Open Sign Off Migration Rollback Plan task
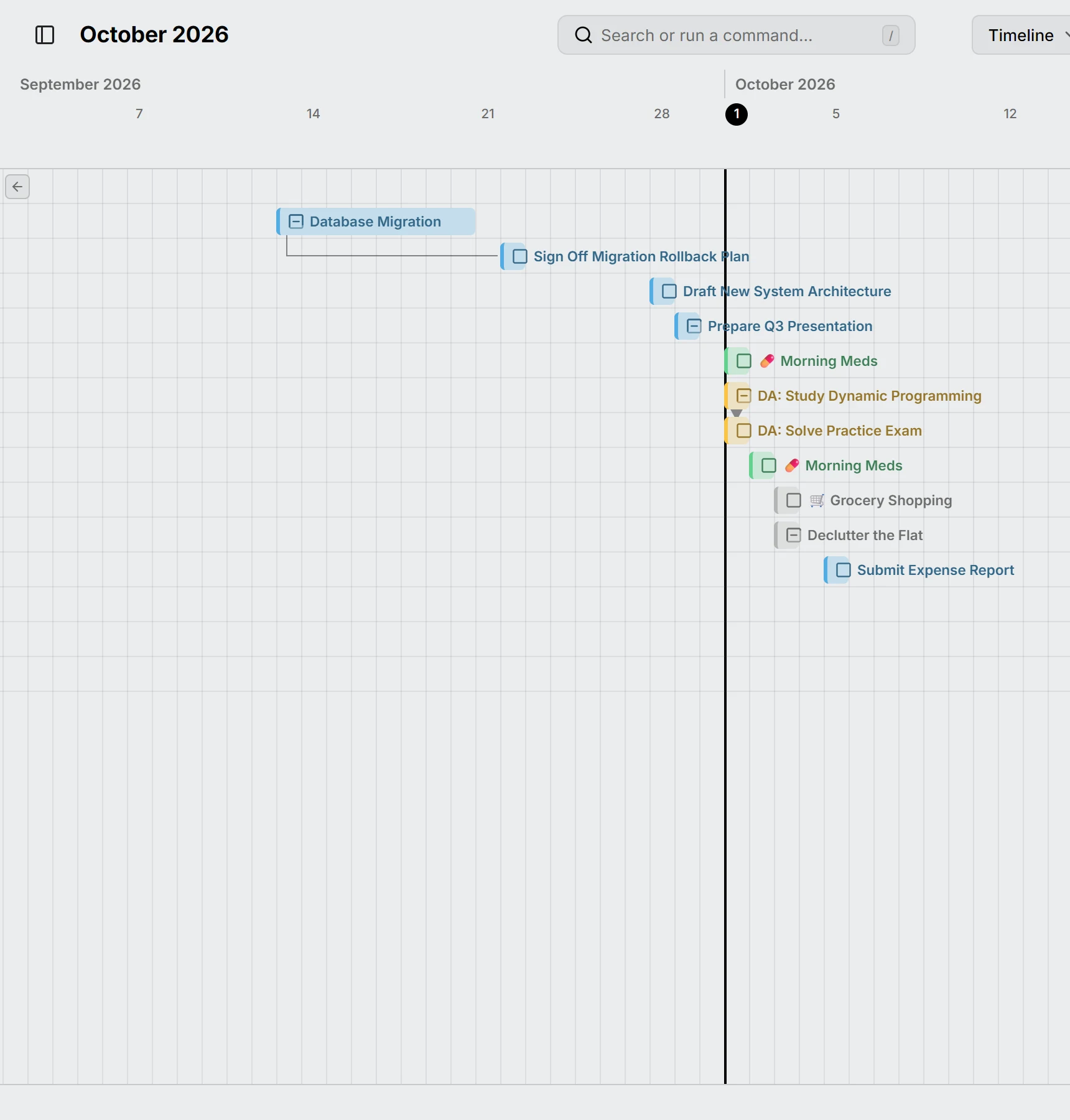The height and width of the screenshot is (1120, 1070). click(x=641, y=256)
